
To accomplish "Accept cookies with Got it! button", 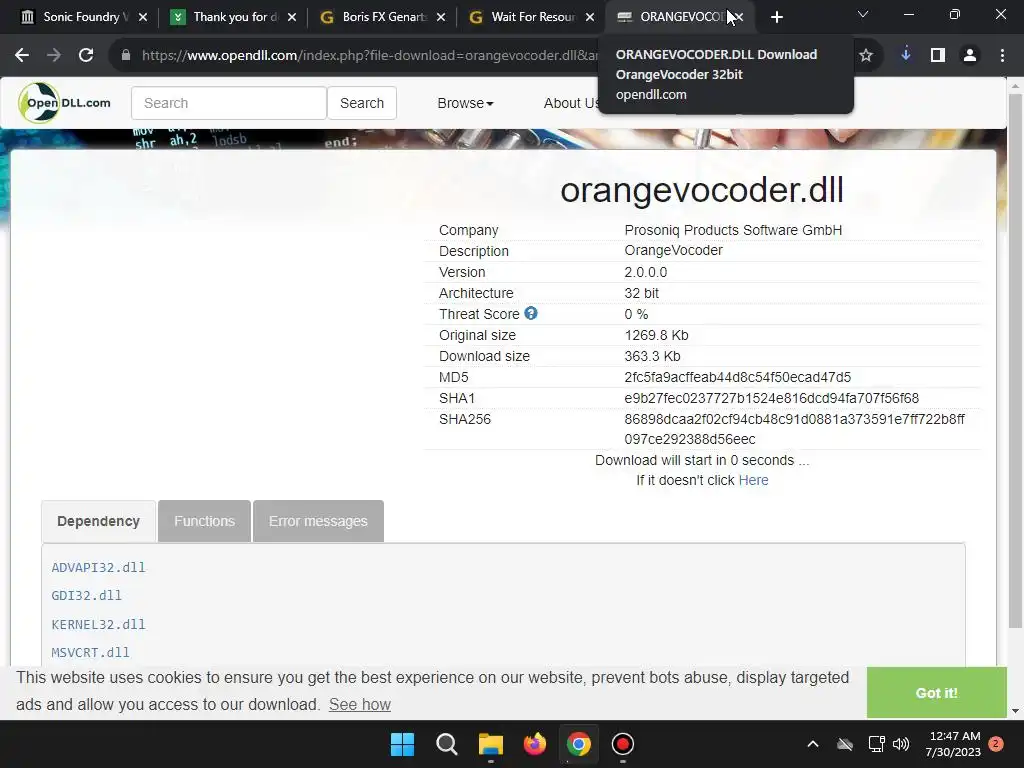I will pyautogui.click(x=936, y=693).
